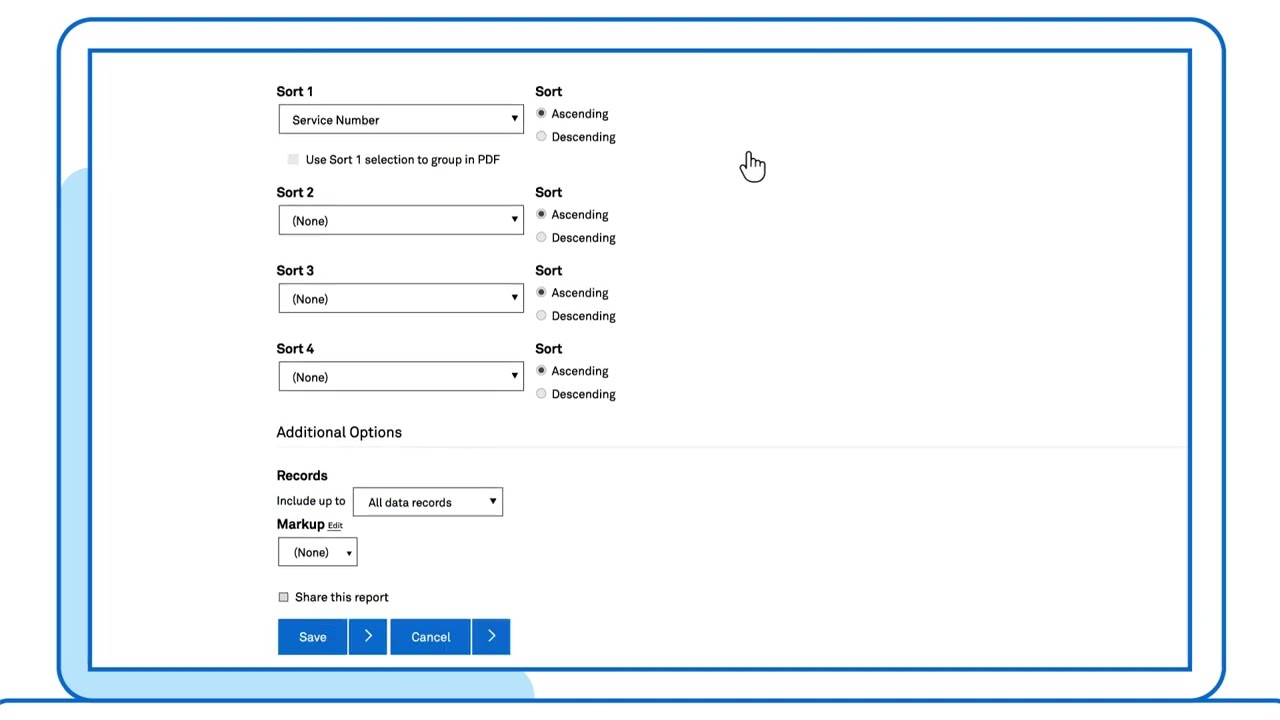Expand the Sort 4 dropdown
This screenshot has height=720, width=1280.
click(x=400, y=377)
